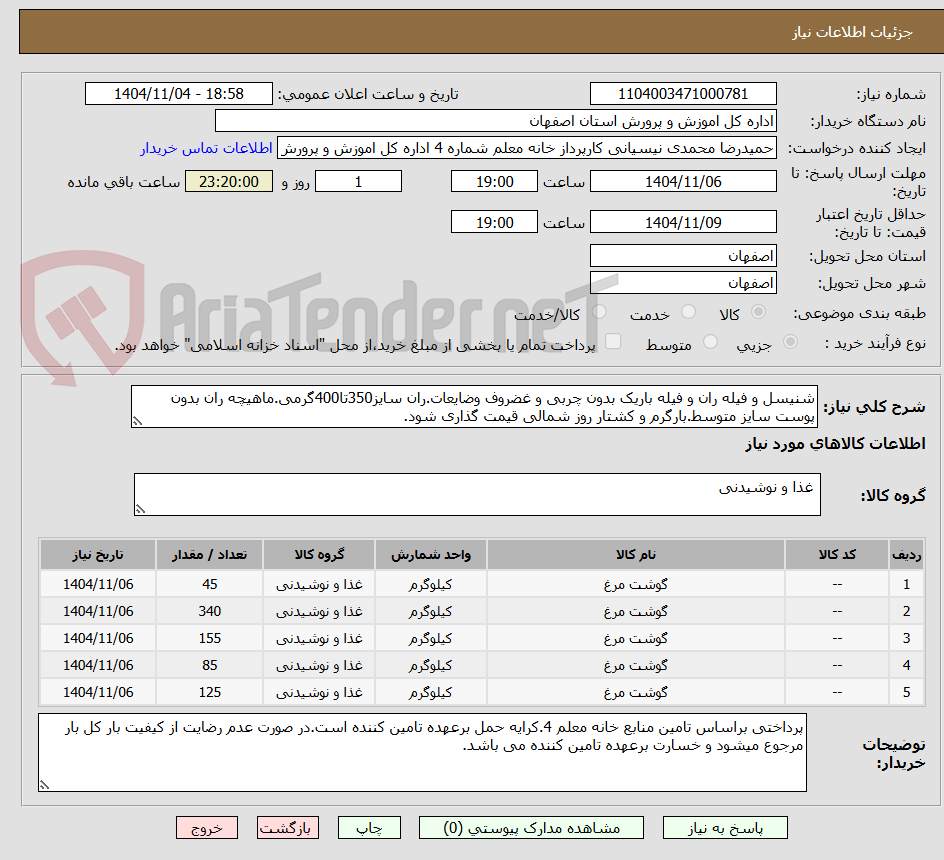The height and width of the screenshot is (860, 944).
Task: Click کیلوگرم unit in row 1
Action: pyautogui.click(x=430, y=584)
